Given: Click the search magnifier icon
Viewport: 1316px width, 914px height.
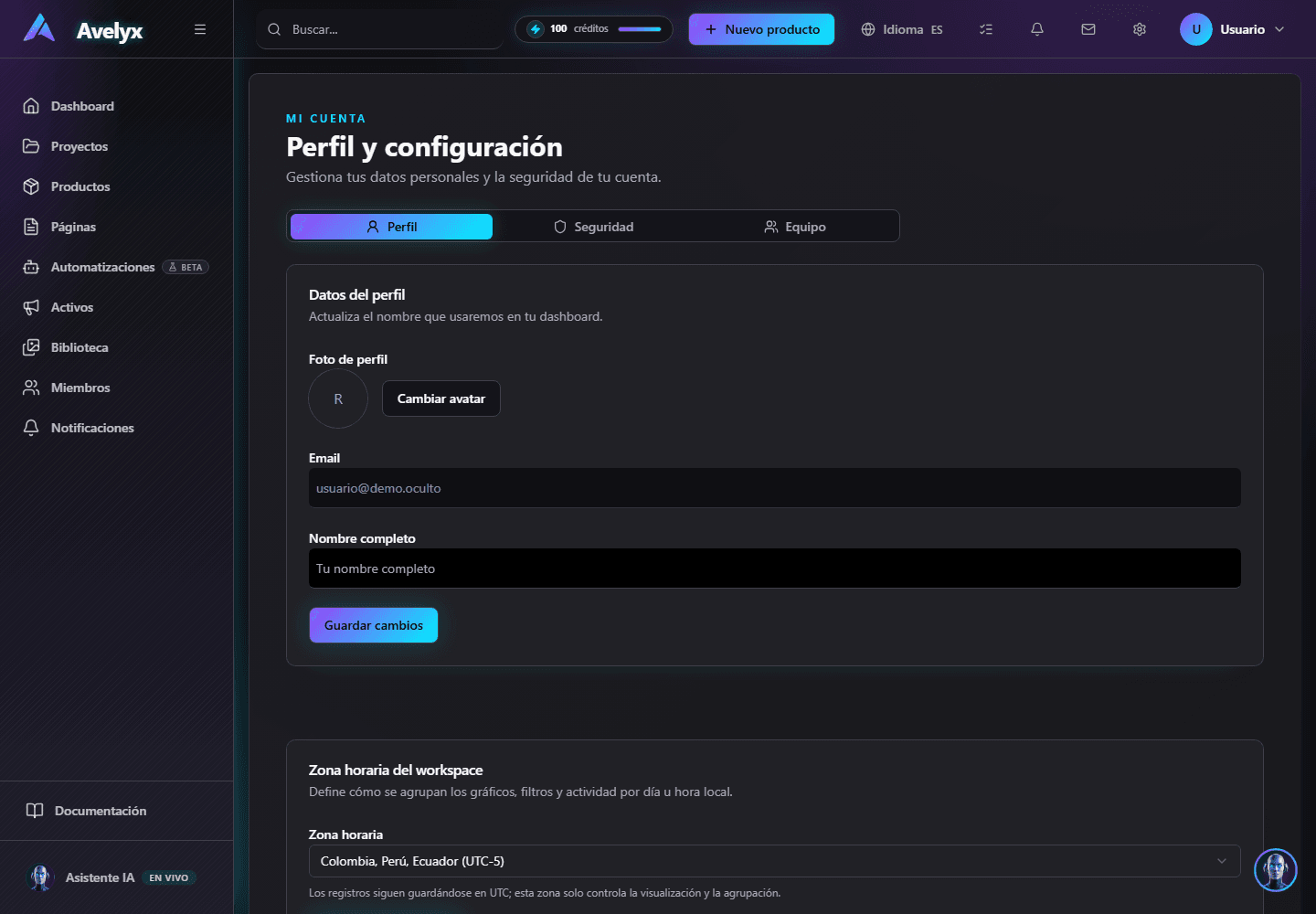Looking at the screenshot, I should [x=274, y=29].
